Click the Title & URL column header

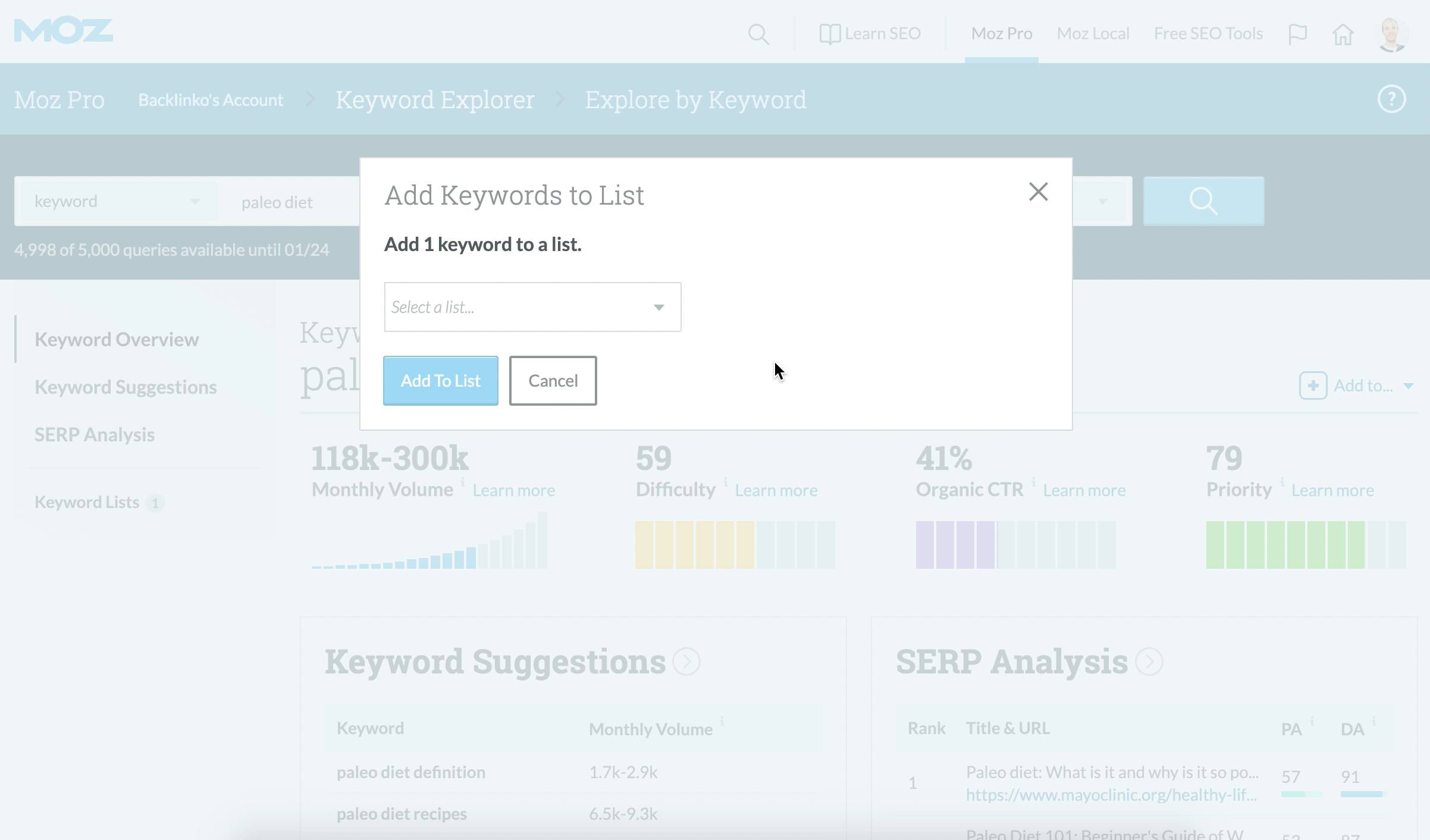1008,728
